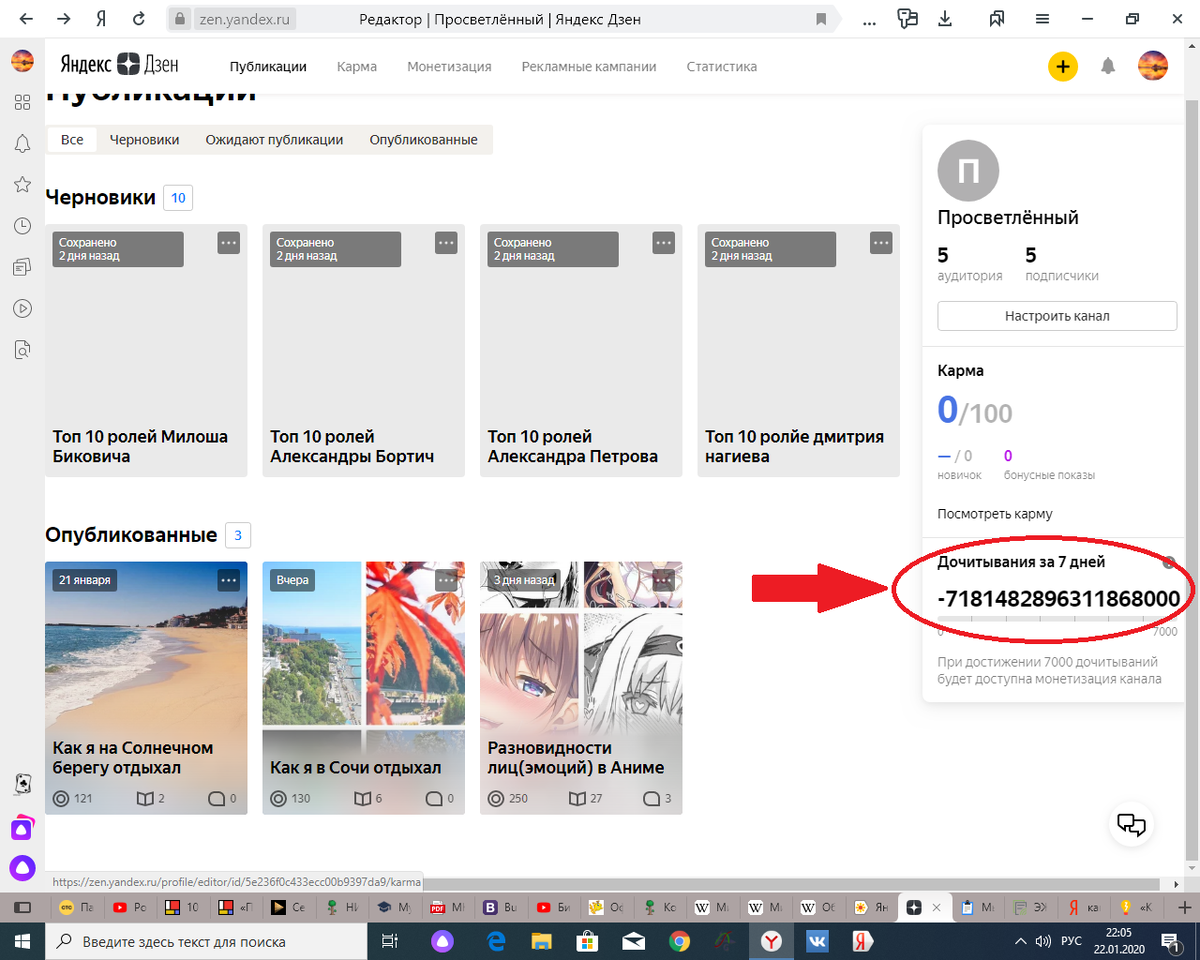Click the Windows taskbar search box
1200x960 pixels.
[x=207, y=941]
